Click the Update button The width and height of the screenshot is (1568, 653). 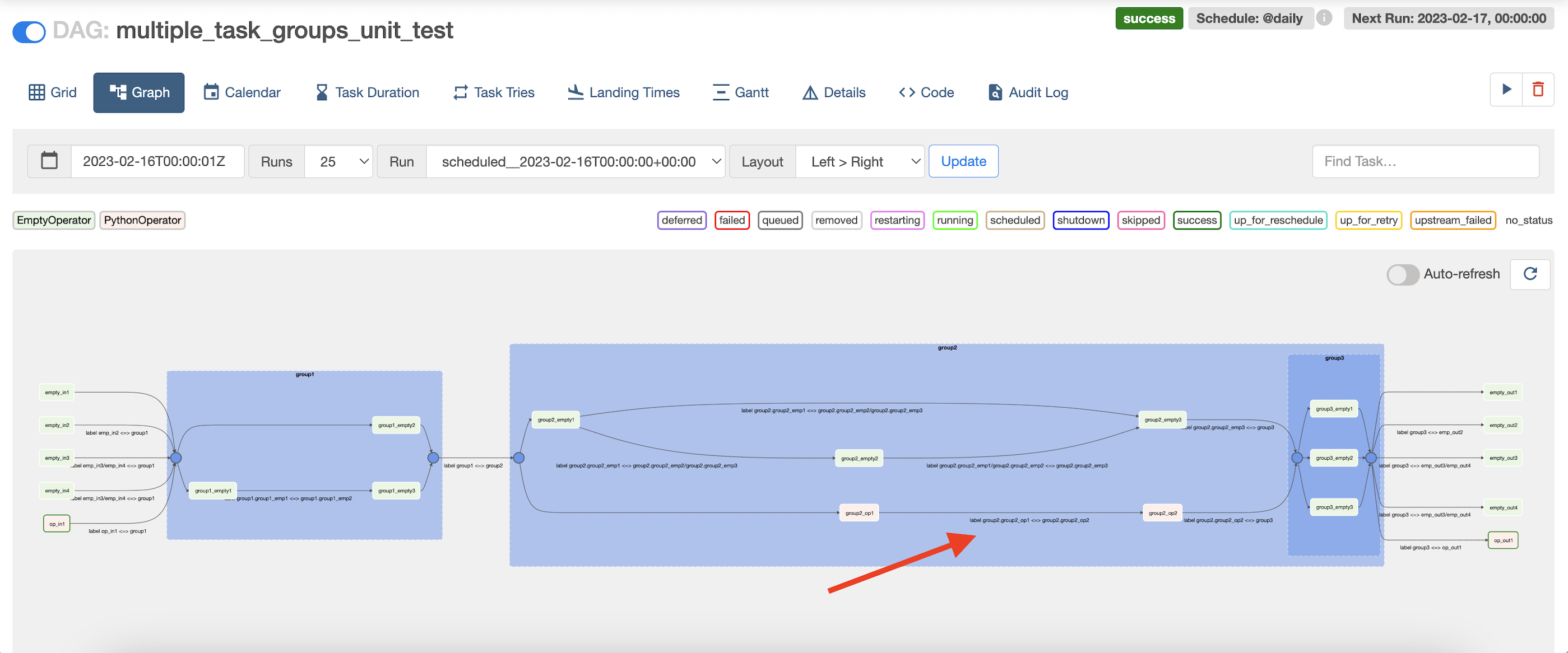click(x=963, y=161)
